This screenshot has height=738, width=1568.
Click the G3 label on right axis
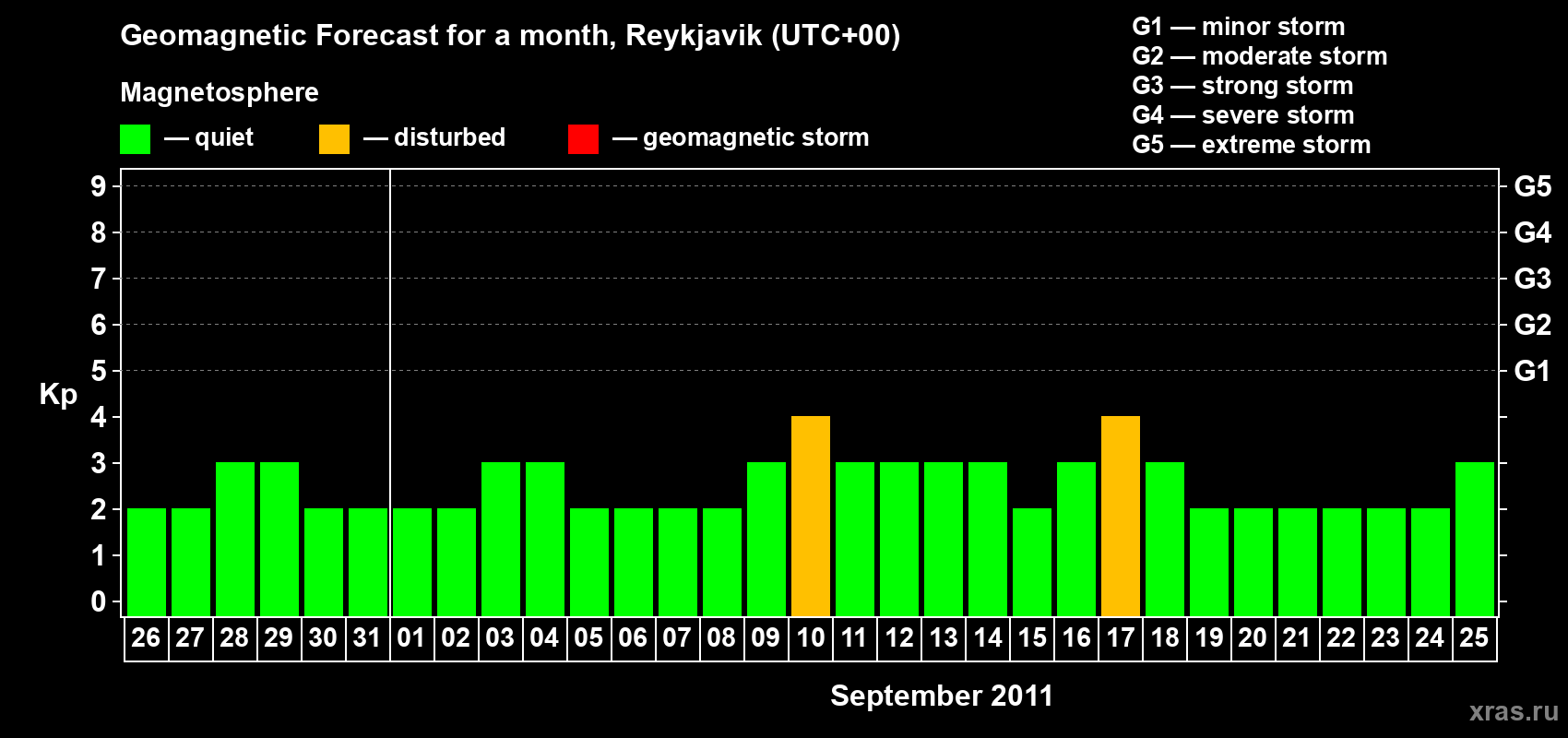click(x=1533, y=279)
